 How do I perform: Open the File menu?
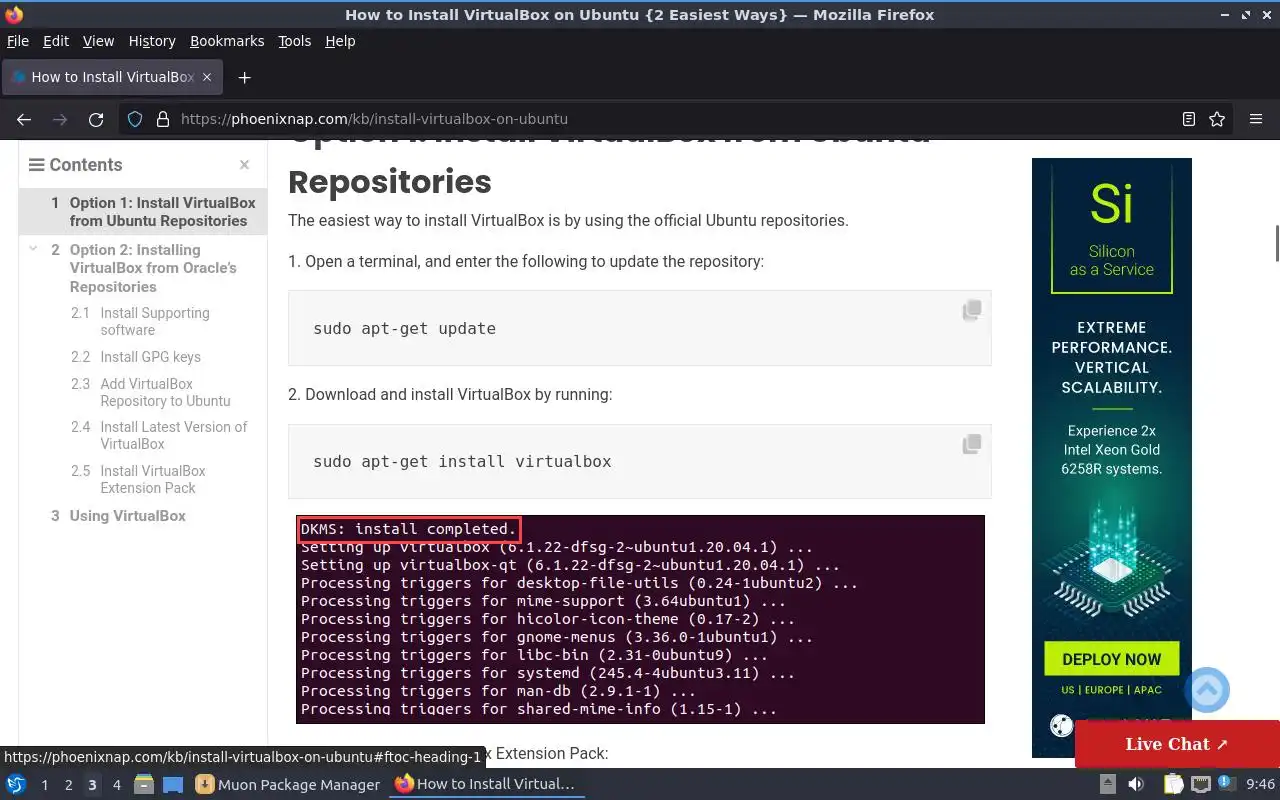18,41
